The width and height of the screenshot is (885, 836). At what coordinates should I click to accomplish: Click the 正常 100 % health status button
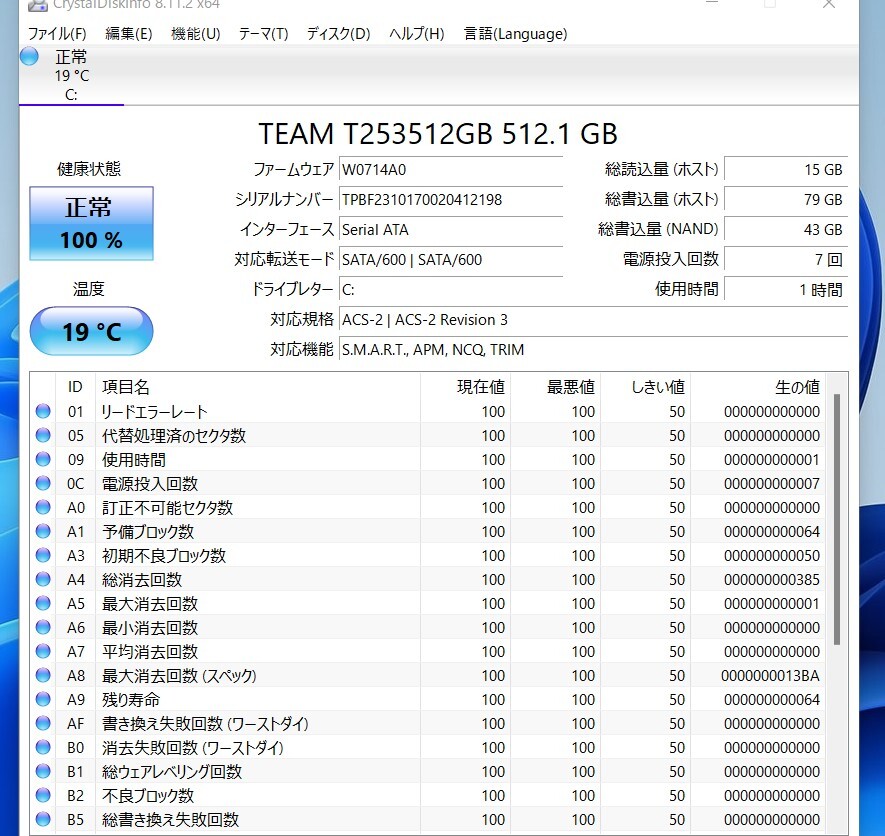point(91,224)
